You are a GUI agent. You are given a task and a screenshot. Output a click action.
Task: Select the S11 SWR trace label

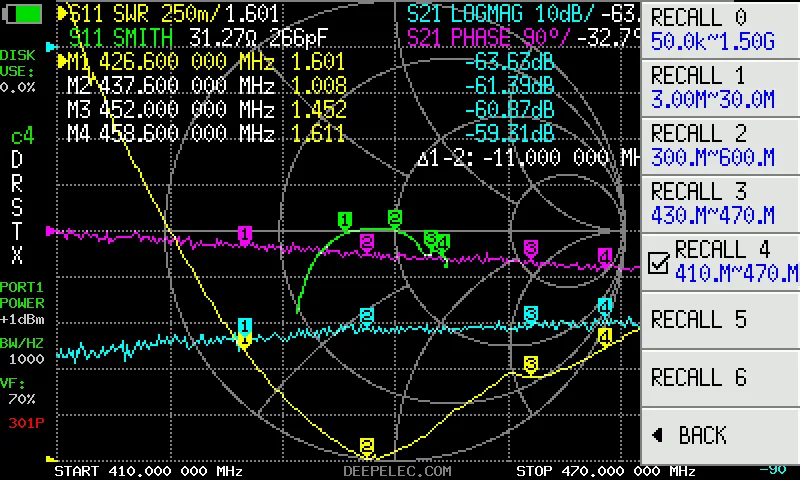click(144, 14)
